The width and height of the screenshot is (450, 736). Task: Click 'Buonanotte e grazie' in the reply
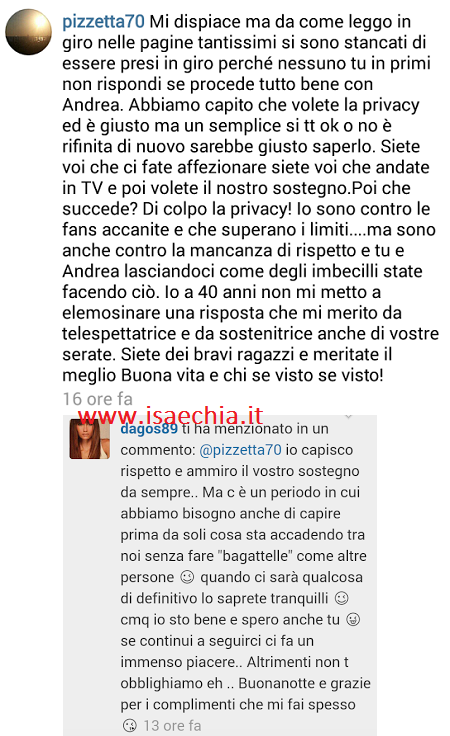[x=304, y=683]
